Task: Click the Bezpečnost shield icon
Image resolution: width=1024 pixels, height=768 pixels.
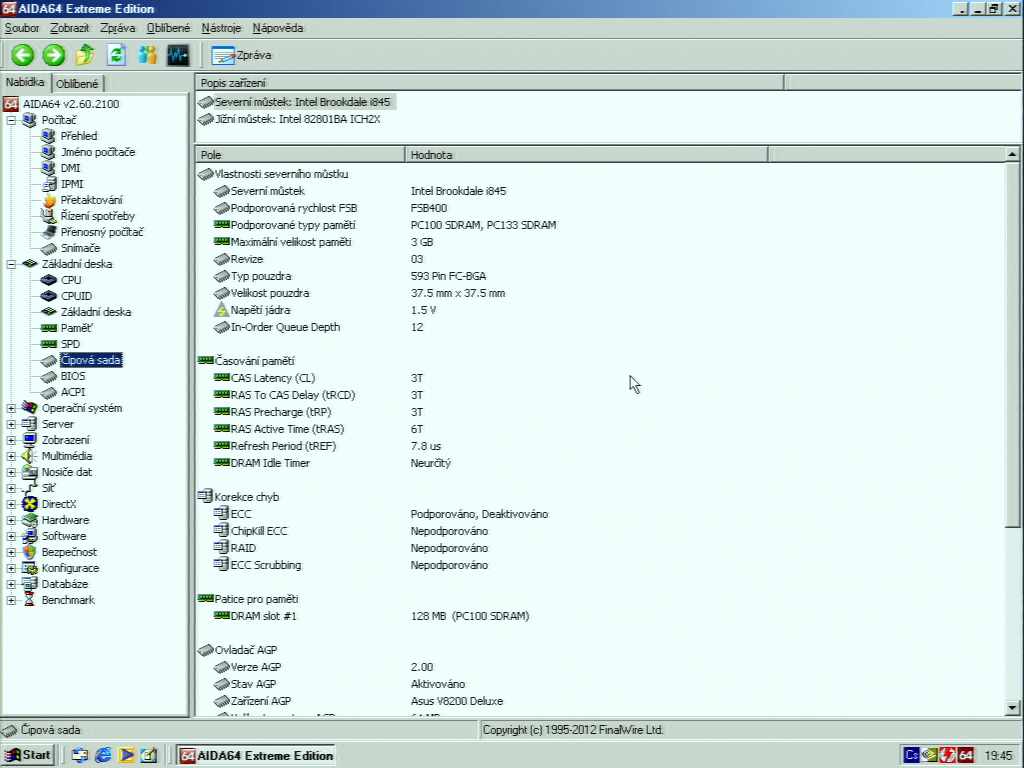Action: 29,552
